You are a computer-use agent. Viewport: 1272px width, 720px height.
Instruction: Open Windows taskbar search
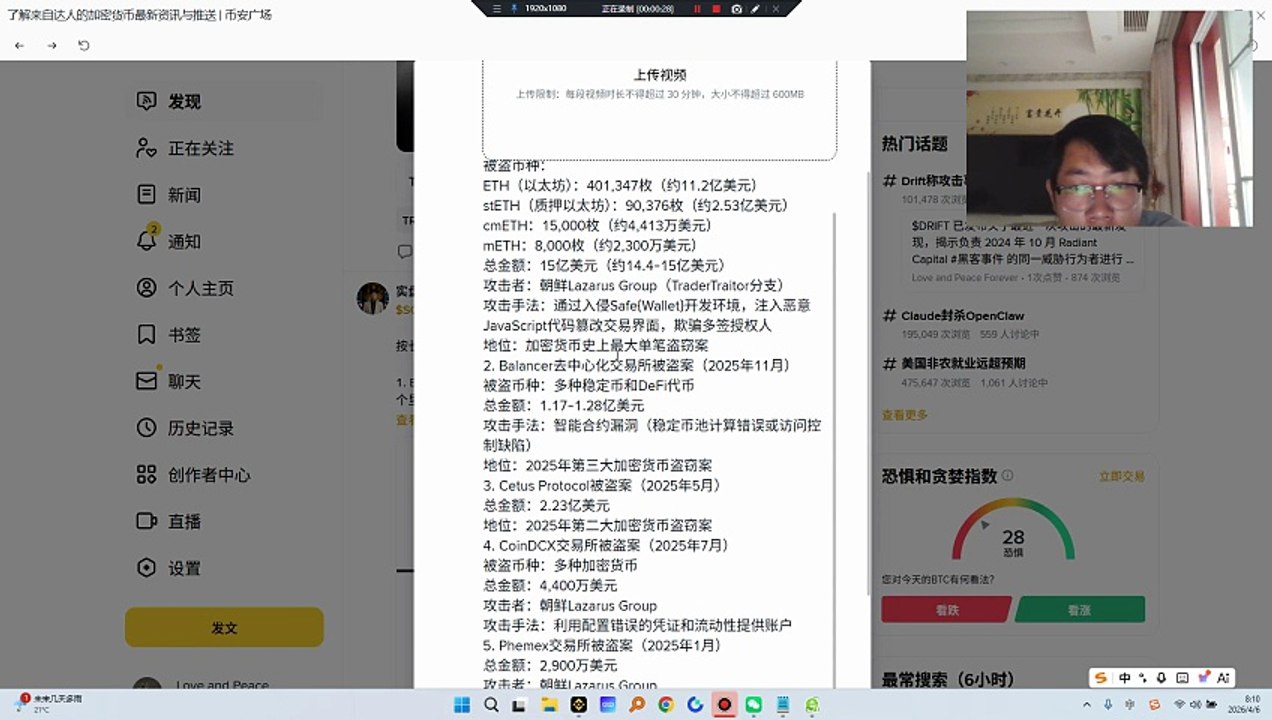point(491,705)
